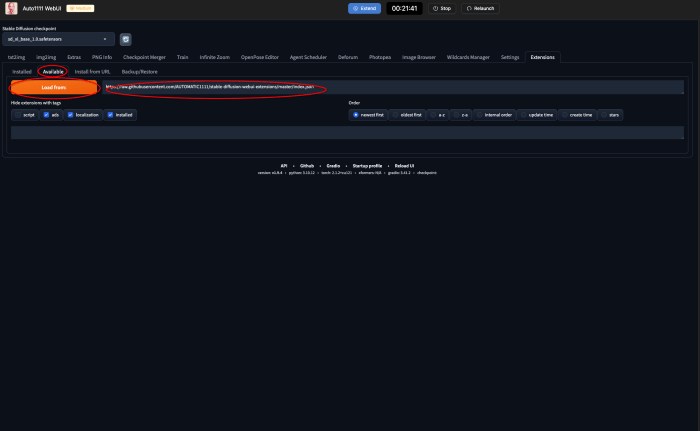This screenshot has width=700, height=431.
Task: Switch to the txt2img tab
Action: tap(17, 57)
